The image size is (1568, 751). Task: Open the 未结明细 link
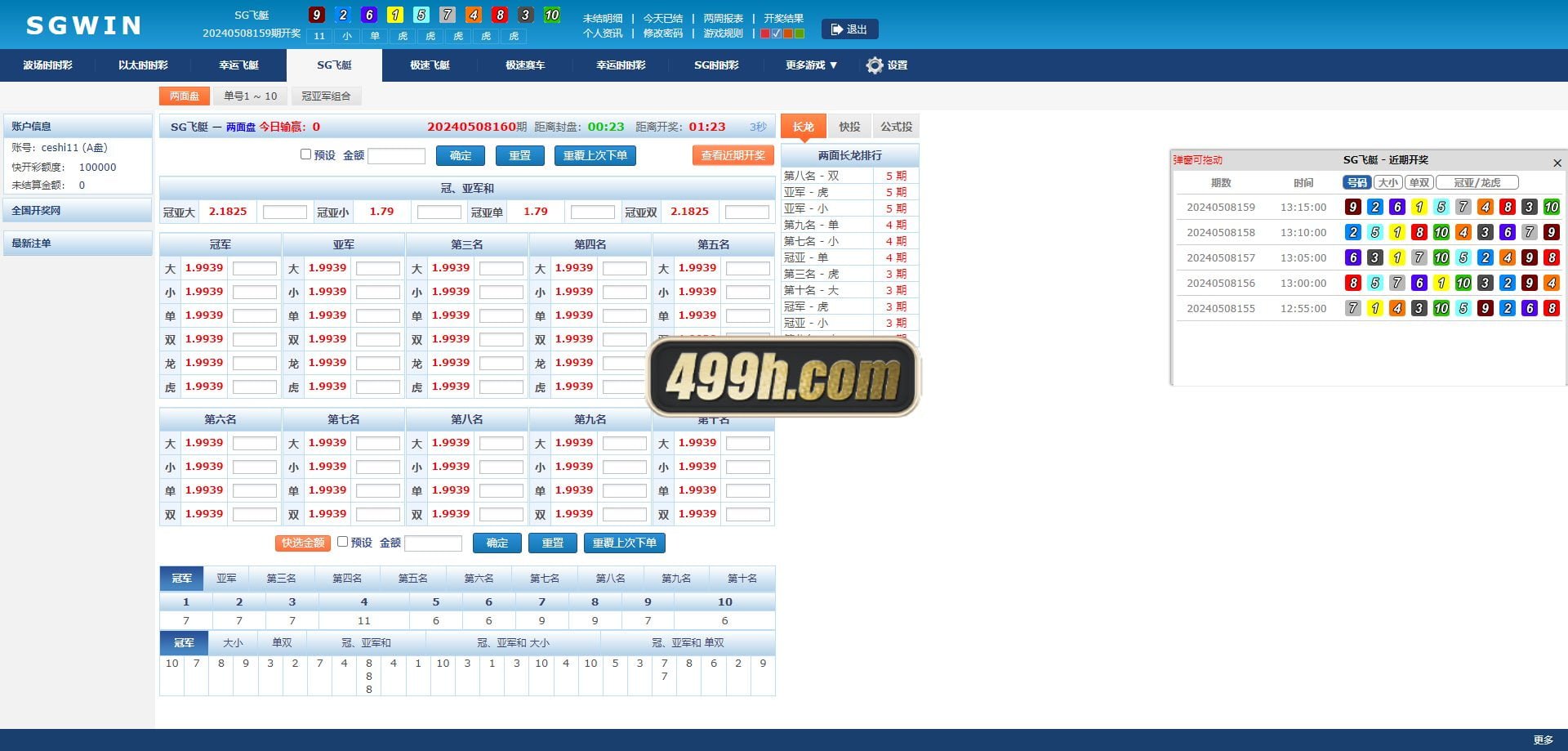click(x=603, y=18)
